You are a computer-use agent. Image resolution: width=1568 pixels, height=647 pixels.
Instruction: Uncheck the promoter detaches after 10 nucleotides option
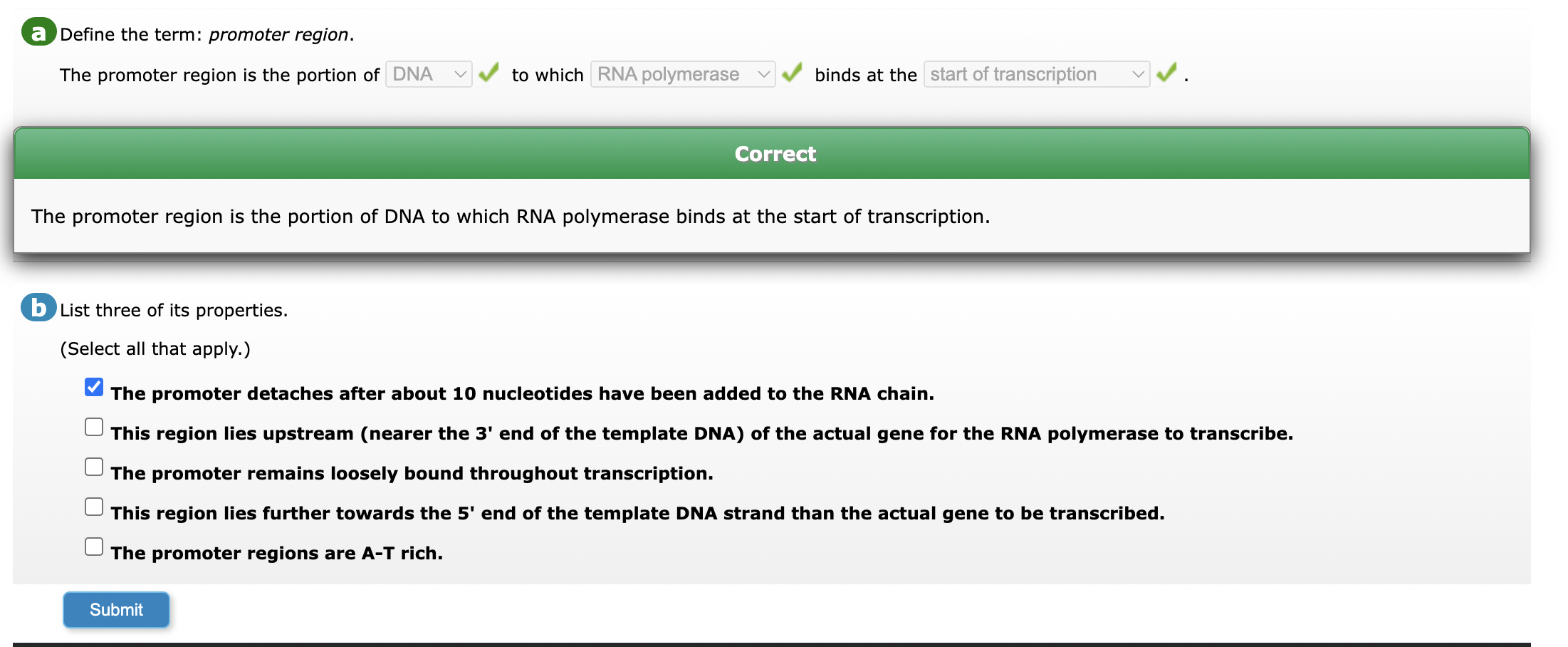[94, 387]
